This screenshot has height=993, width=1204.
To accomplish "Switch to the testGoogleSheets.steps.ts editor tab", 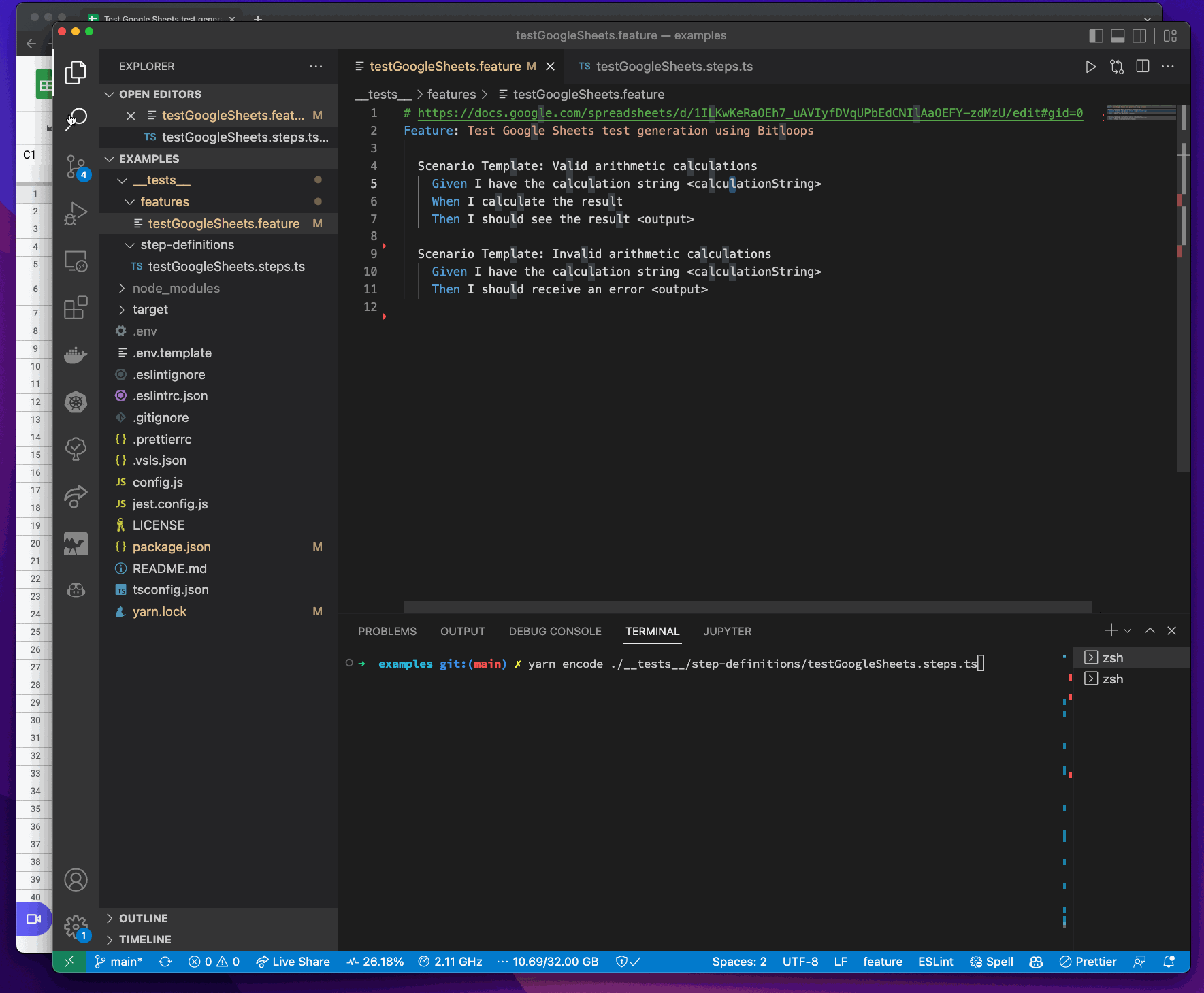I will pyautogui.click(x=674, y=67).
